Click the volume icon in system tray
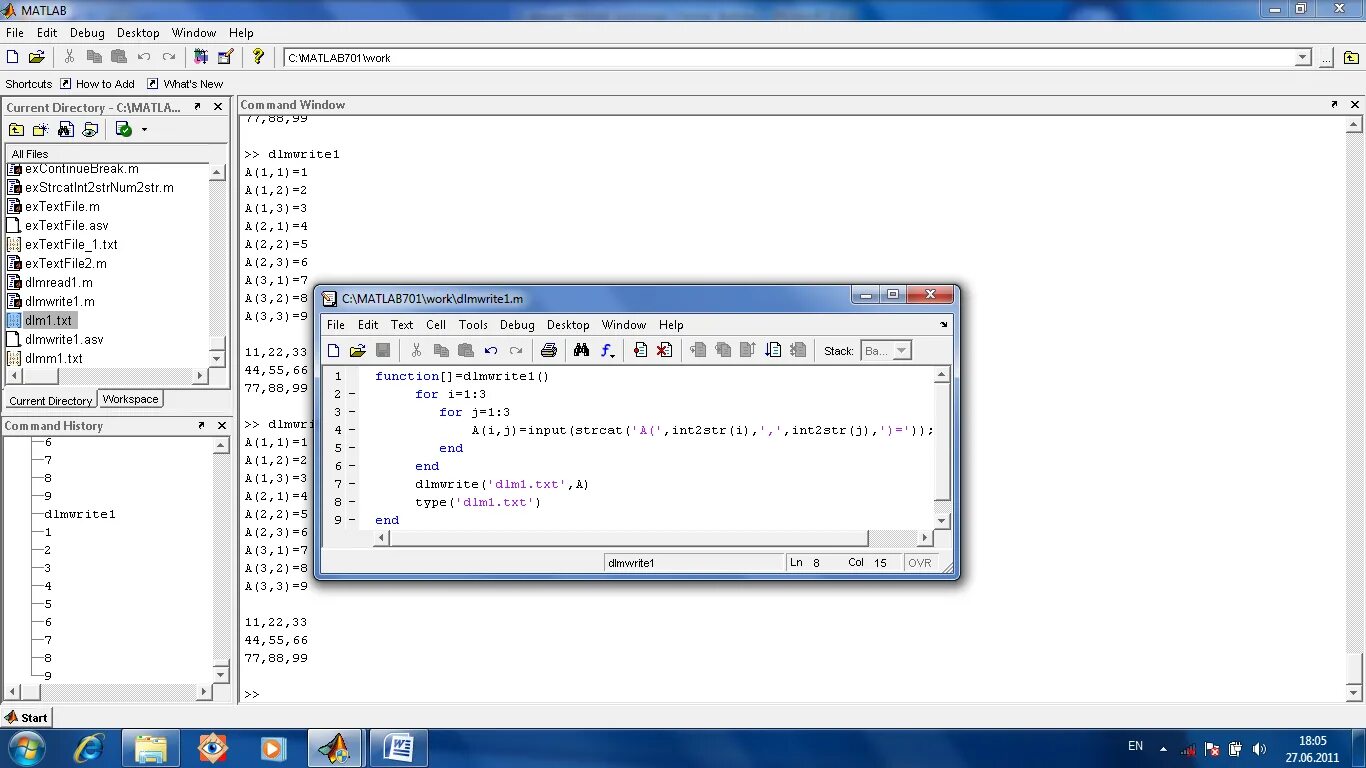Image resolution: width=1366 pixels, height=768 pixels. (1259, 748)
